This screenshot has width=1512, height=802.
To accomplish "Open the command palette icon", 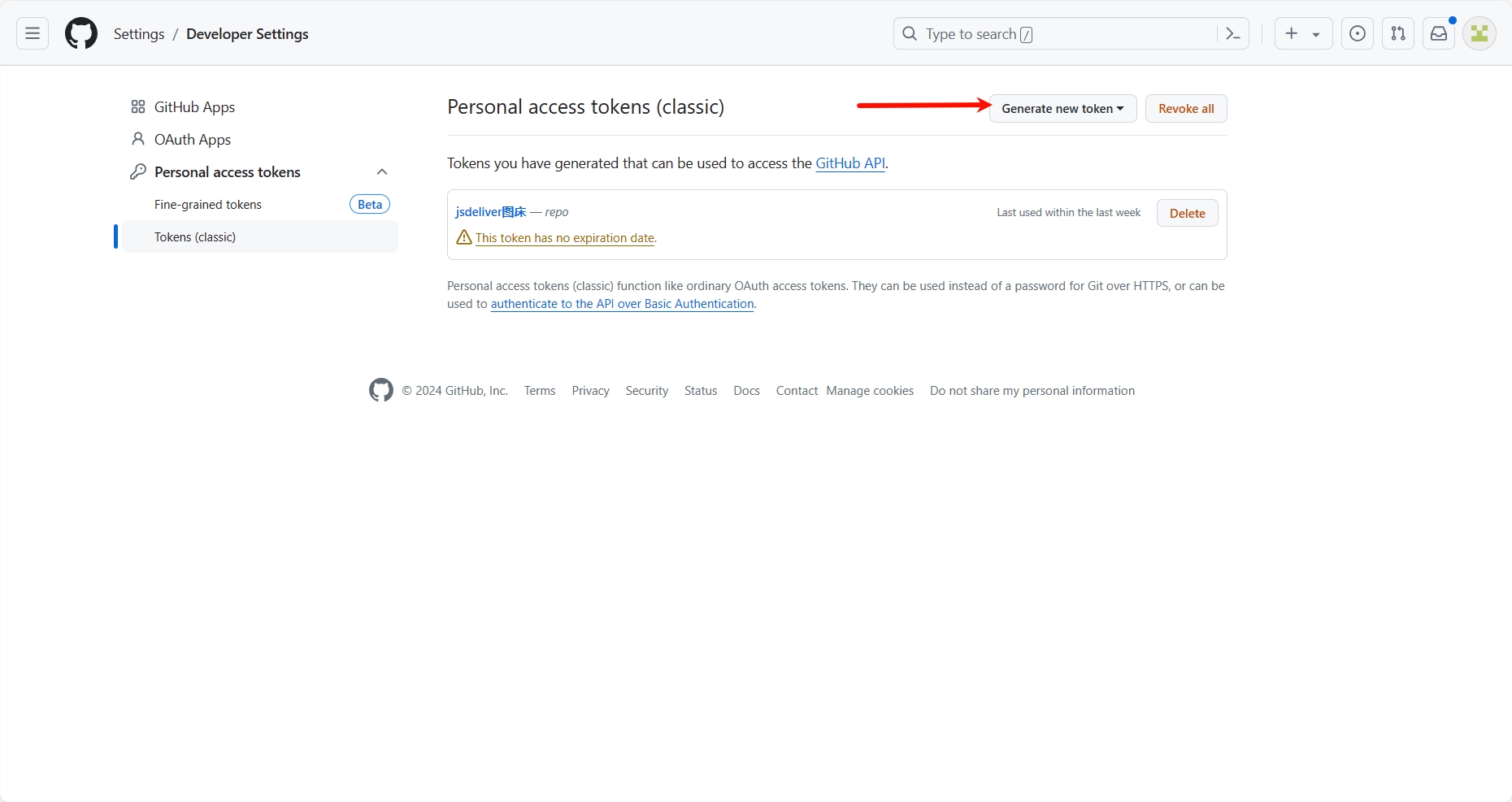I will tap(1233, 33).
